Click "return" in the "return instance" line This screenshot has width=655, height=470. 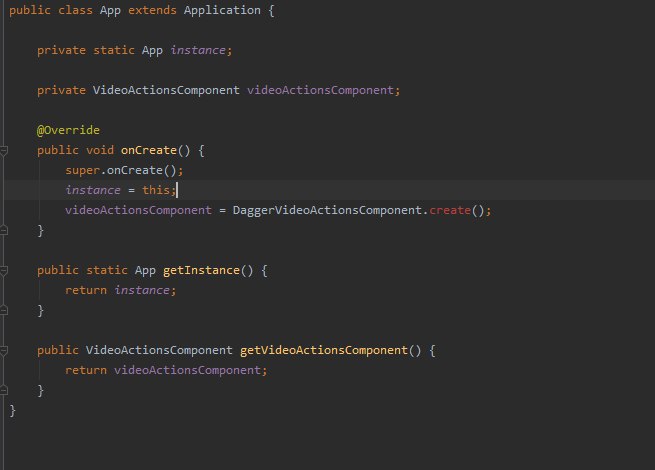pyautogui.click(x=86, y=290)
